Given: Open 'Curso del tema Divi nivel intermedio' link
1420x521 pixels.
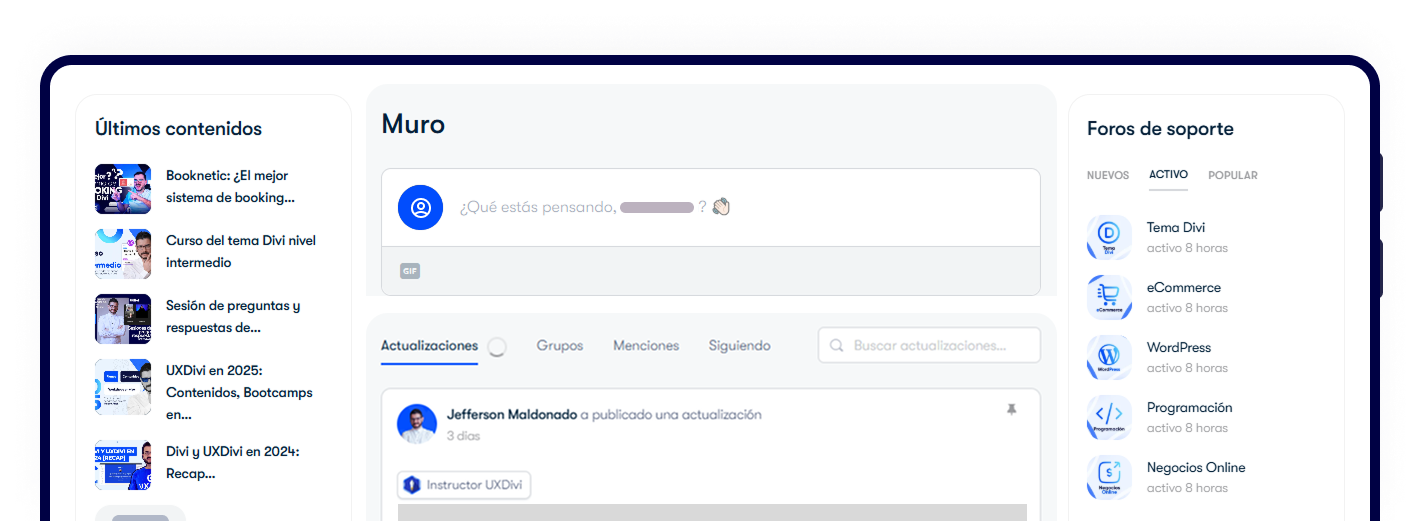Looking at the screenshot, I should tap(241, 252).
